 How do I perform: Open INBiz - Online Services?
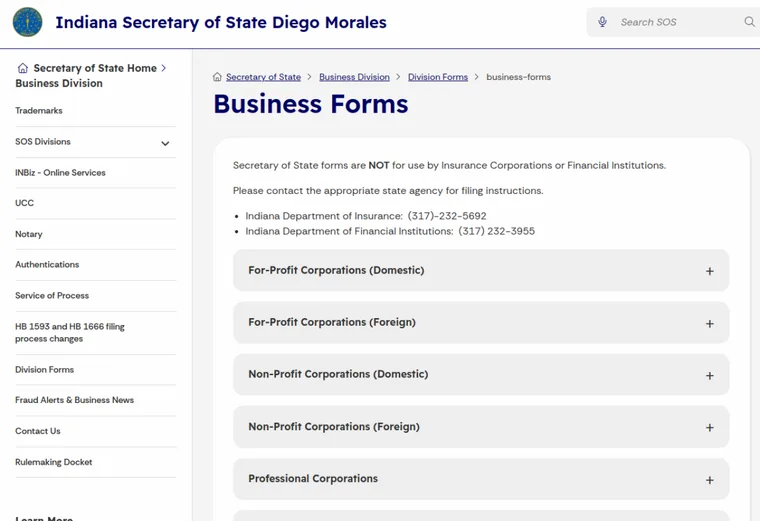point(60,173)
